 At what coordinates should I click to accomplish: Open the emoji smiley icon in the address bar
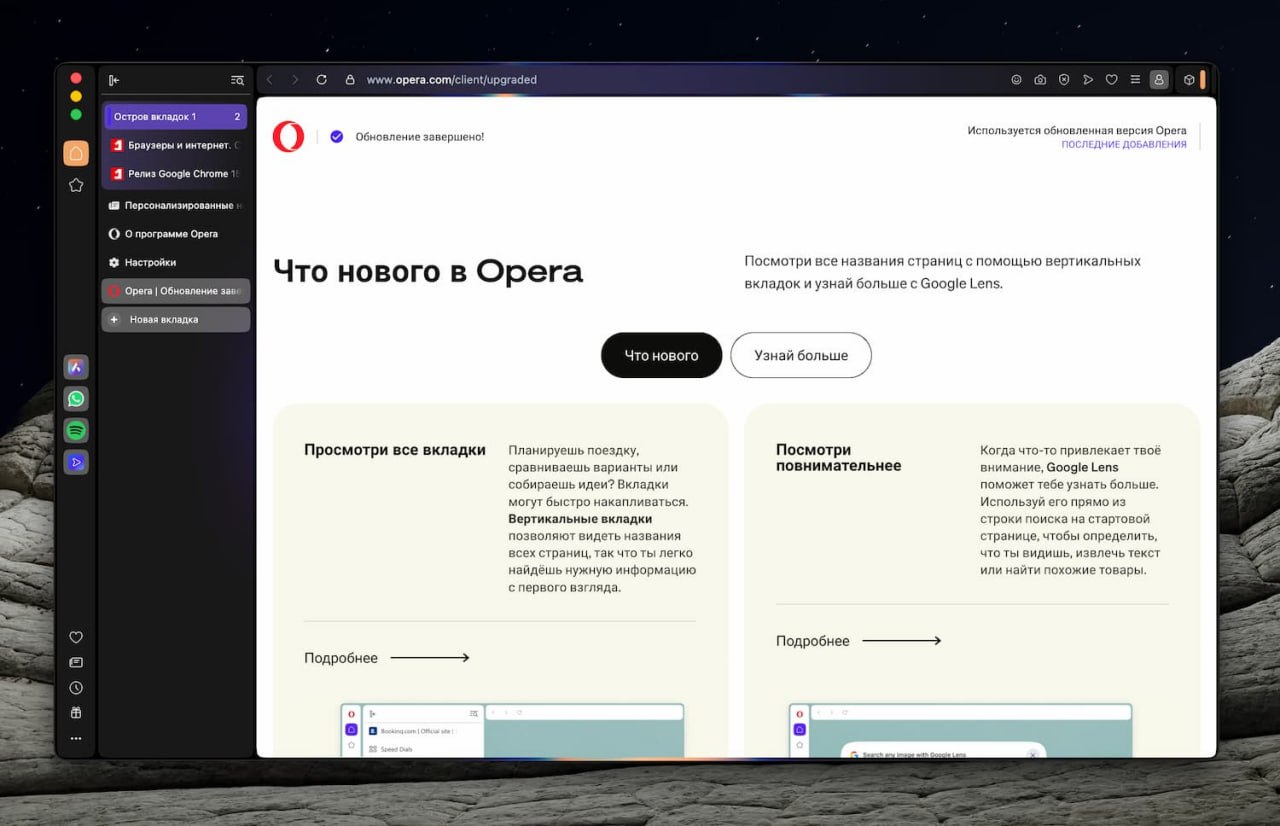(x=1017, y=80)
